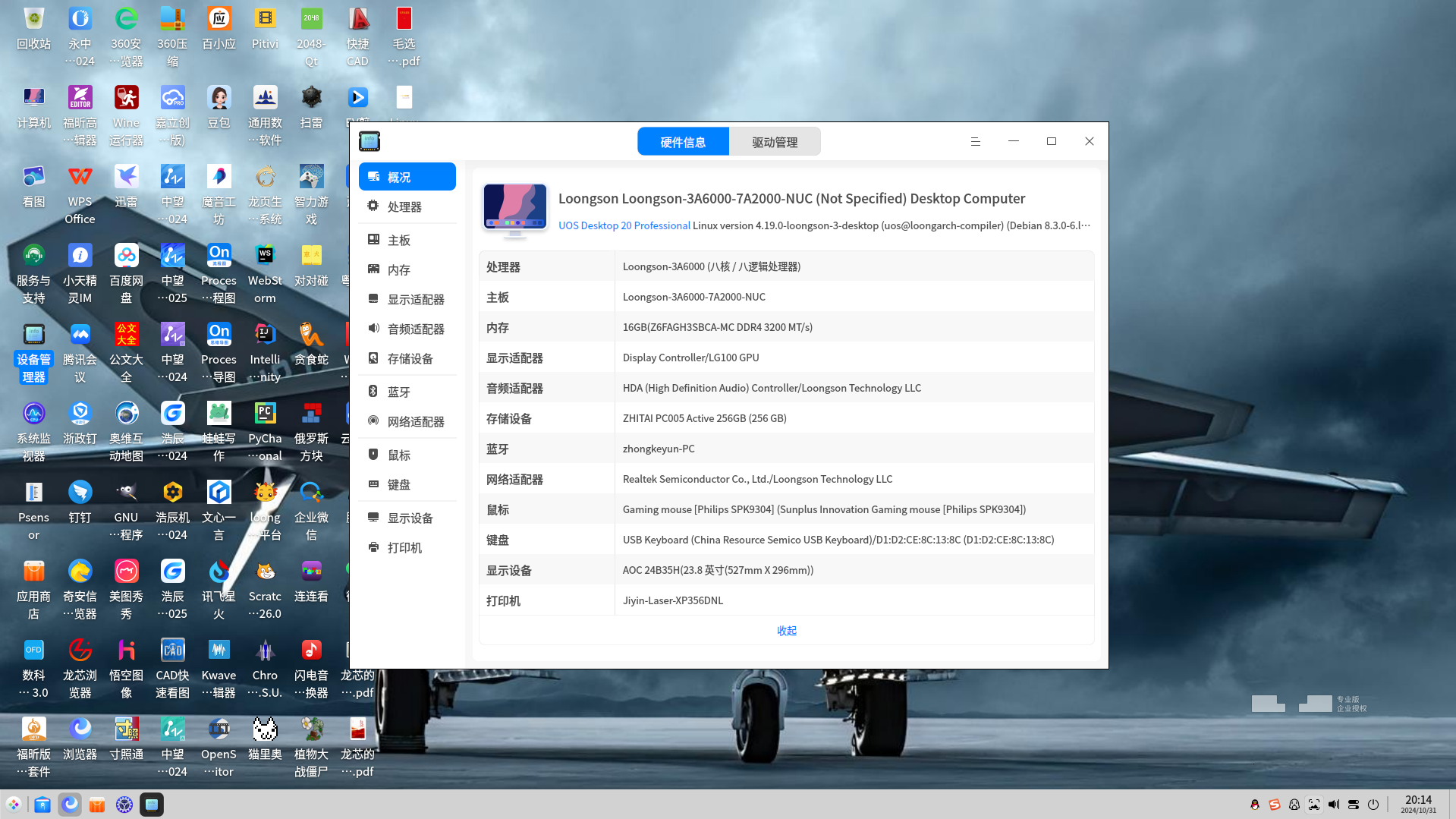Select 音频适配器 audio adapter entry
Viewport: 1456px width, 819px height.
point(416,329)
